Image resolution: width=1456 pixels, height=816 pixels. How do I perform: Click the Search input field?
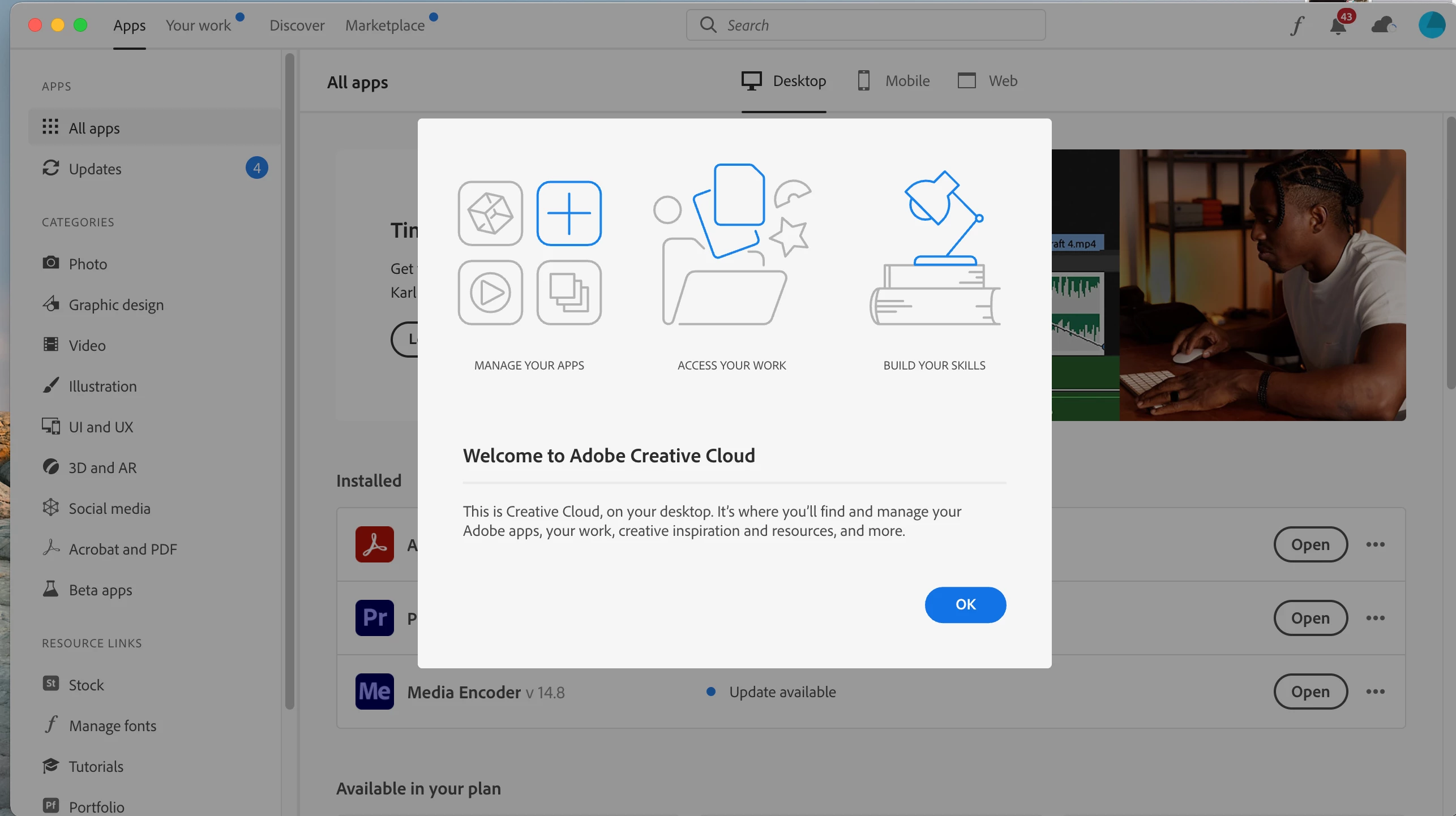(x=866, y=25)
